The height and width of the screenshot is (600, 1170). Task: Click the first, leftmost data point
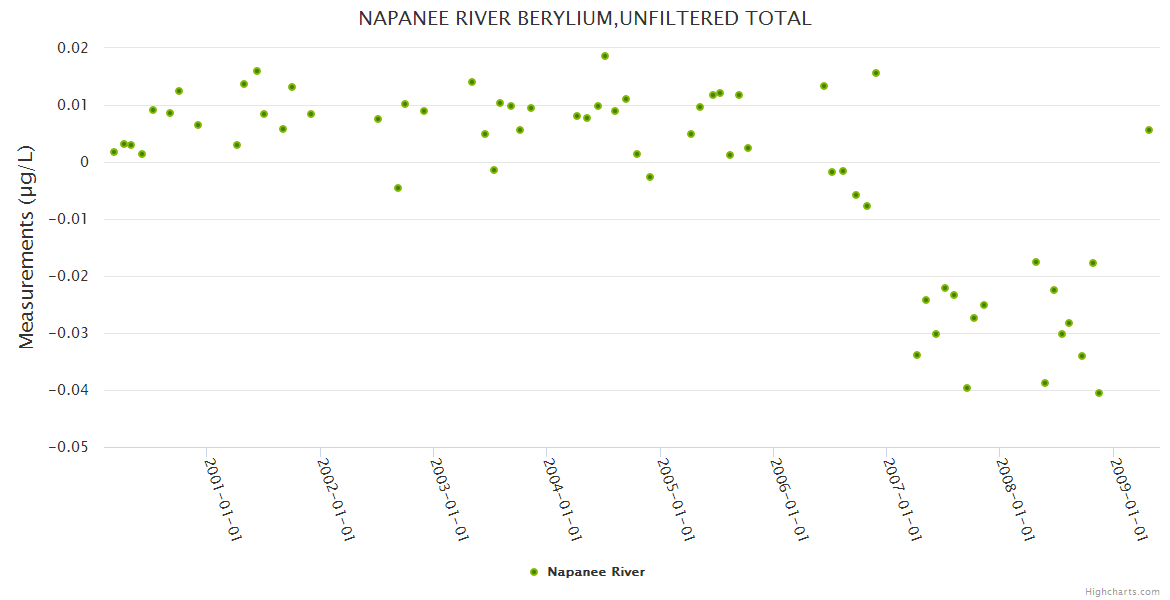(x=114, y=152)
